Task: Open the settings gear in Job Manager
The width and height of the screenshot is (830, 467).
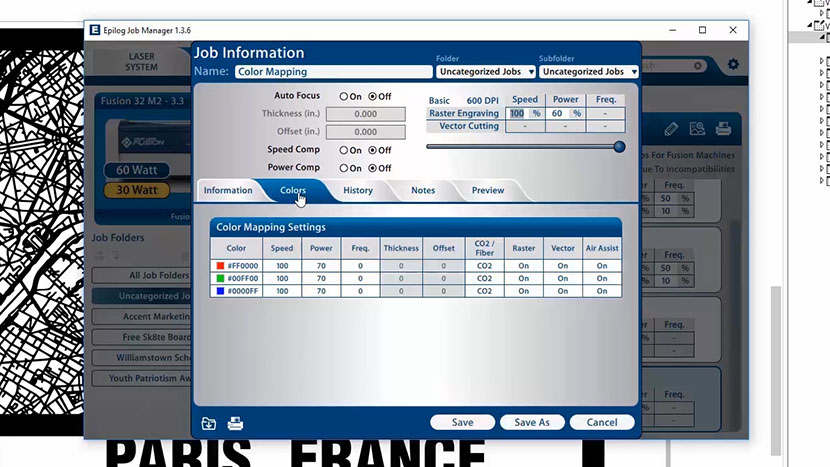Action: click(733, 64)
